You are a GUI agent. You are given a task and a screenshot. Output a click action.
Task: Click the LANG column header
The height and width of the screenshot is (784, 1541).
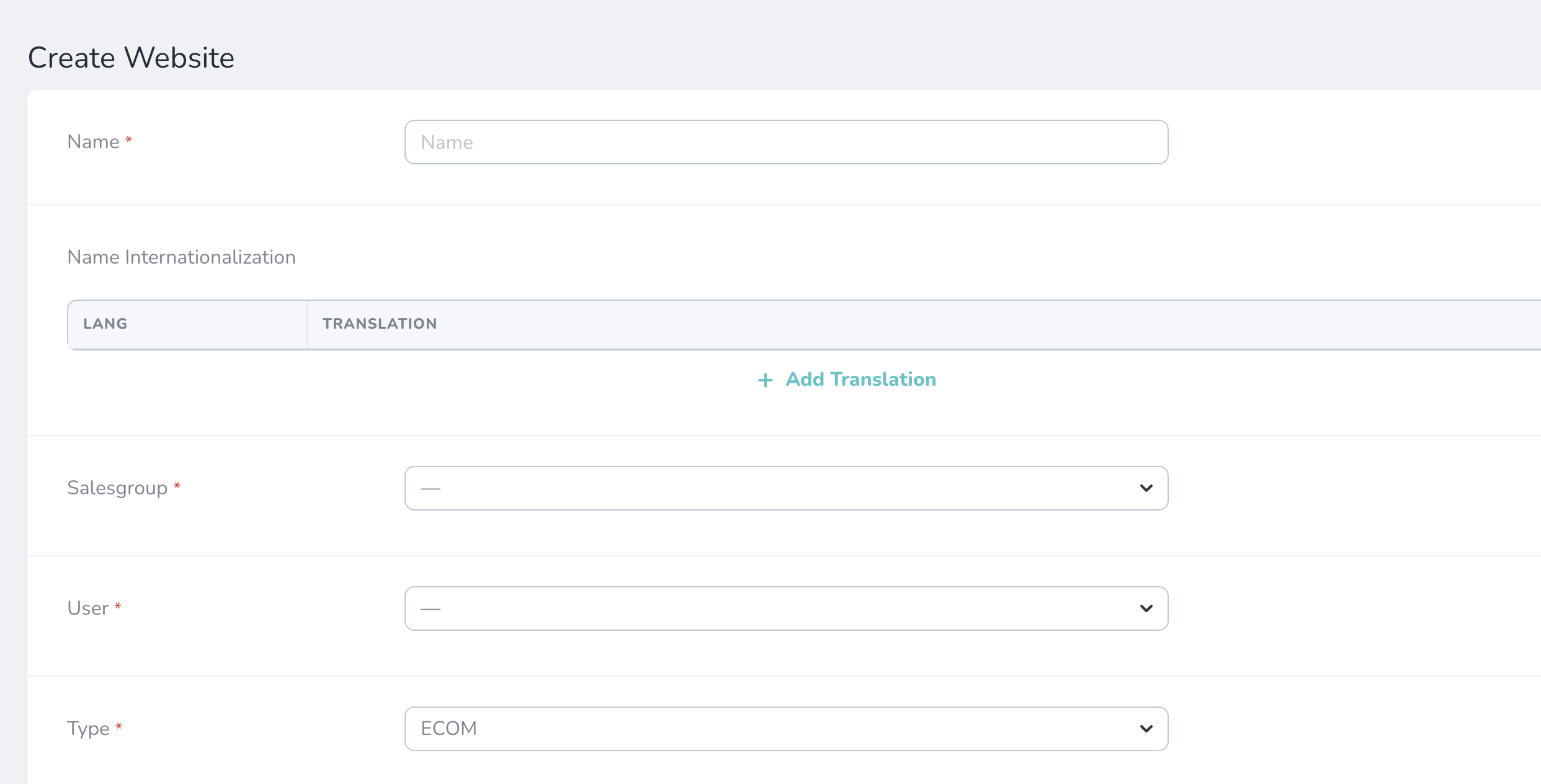105,324
